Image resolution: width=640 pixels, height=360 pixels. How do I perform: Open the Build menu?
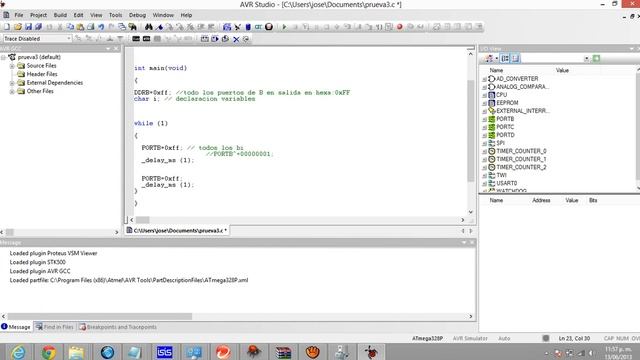(x=60, y=15)
